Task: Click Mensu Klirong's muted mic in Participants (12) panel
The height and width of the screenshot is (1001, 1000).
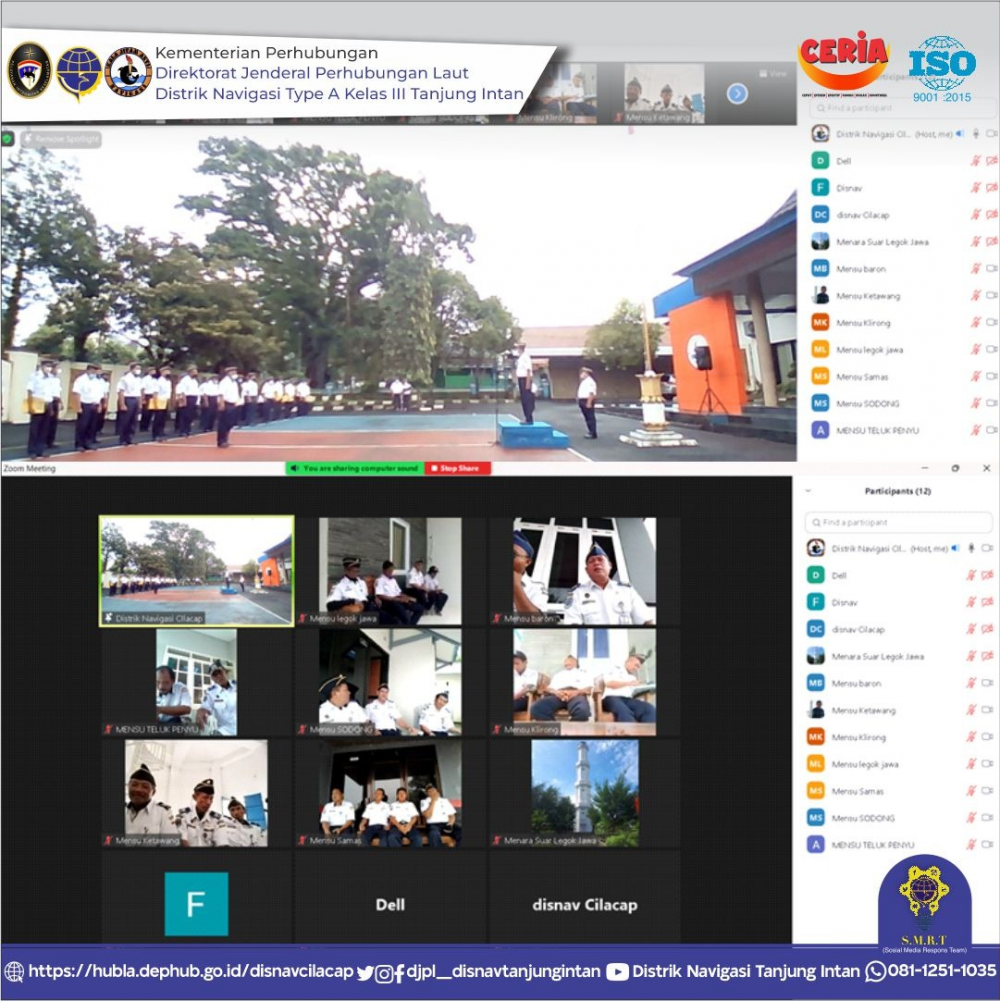Action: [x=971, y=737]
